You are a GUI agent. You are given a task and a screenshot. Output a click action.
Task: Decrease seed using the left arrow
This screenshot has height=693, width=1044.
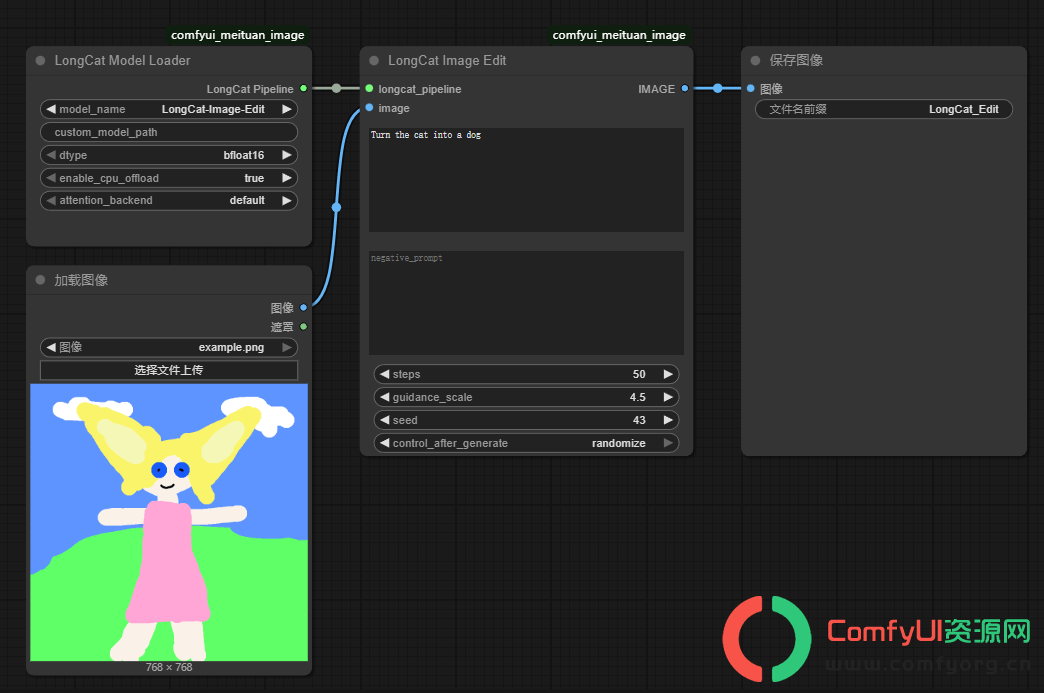[x=384, y=420]
